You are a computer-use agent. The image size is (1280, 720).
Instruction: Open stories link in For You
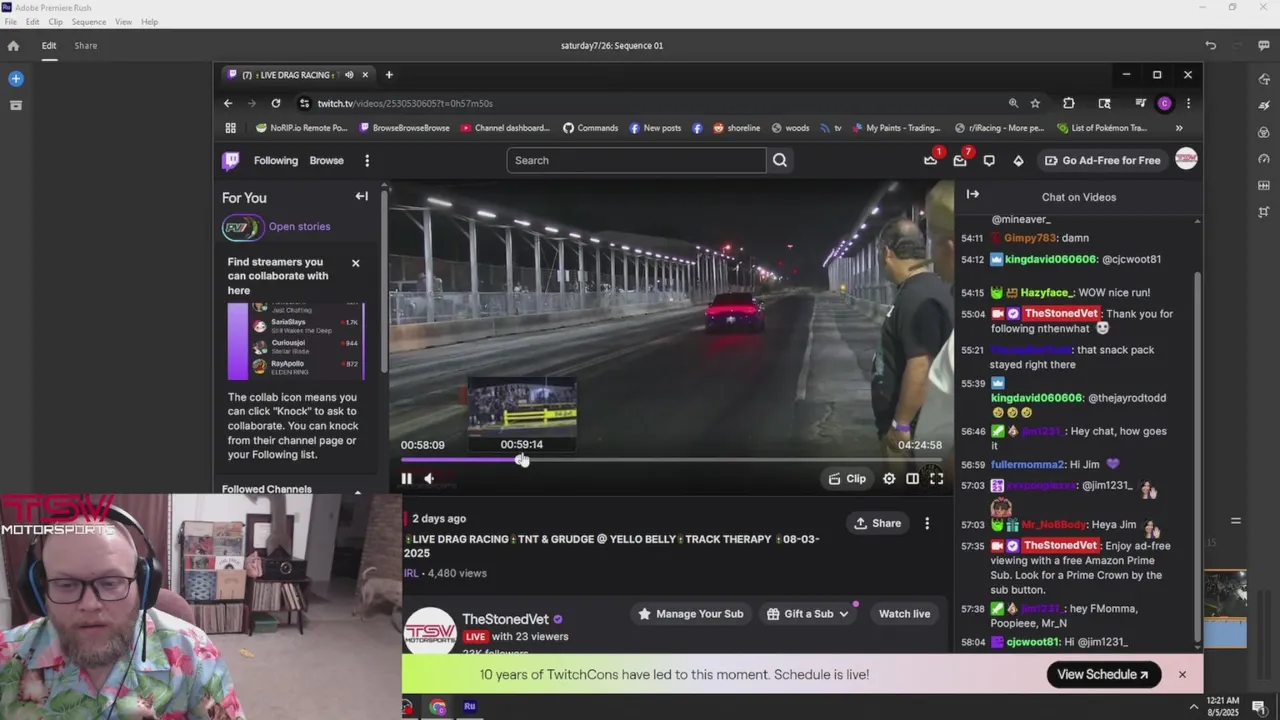pyautogui.click(x=299, y=227)
